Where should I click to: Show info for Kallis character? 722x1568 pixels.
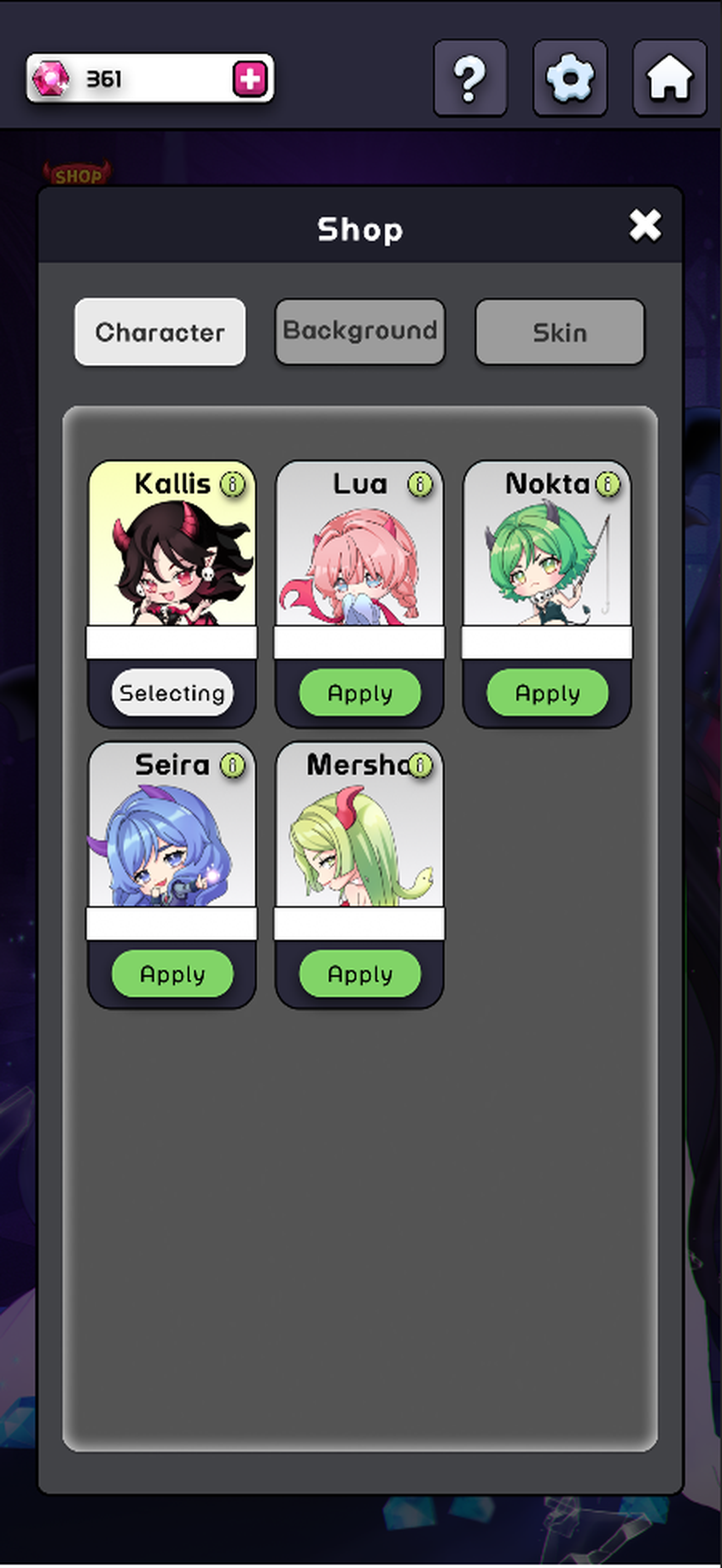[232, 484]
